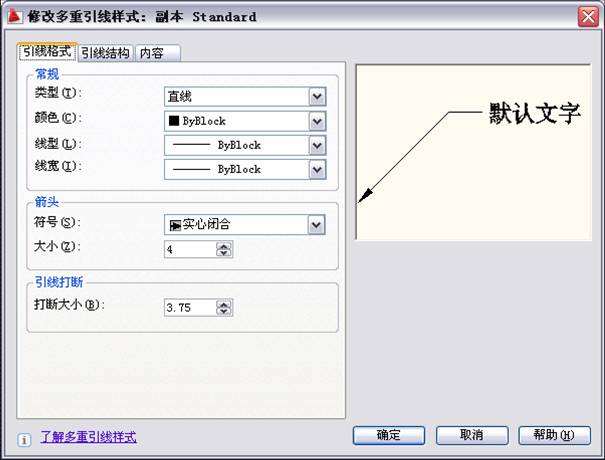Click the 帮助(H) button
This screenshot has height=460, width=605.
pos(554,435)
